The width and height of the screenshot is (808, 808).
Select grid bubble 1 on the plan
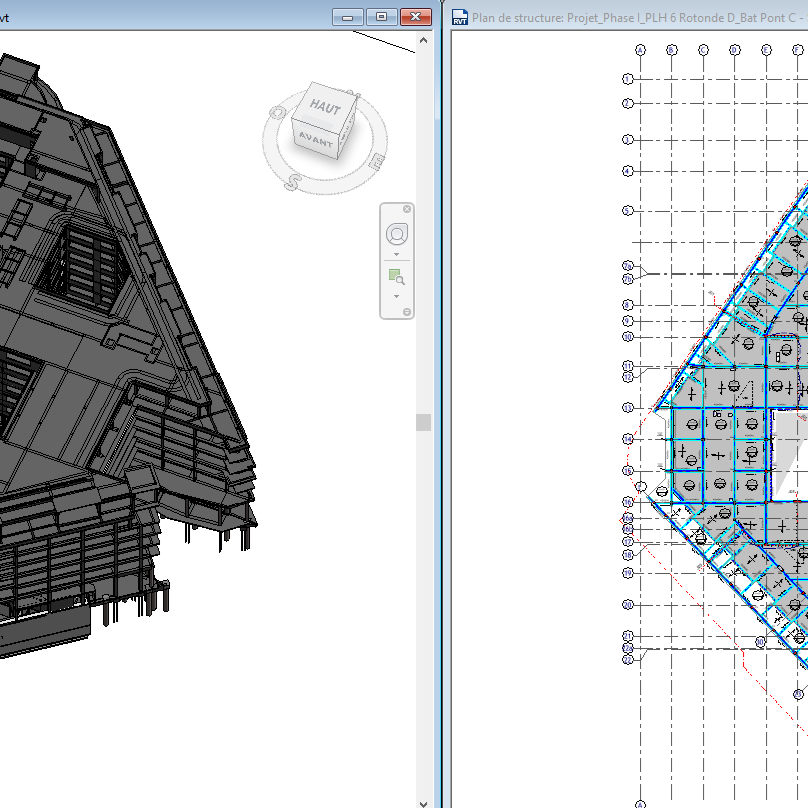click(628, 78)
